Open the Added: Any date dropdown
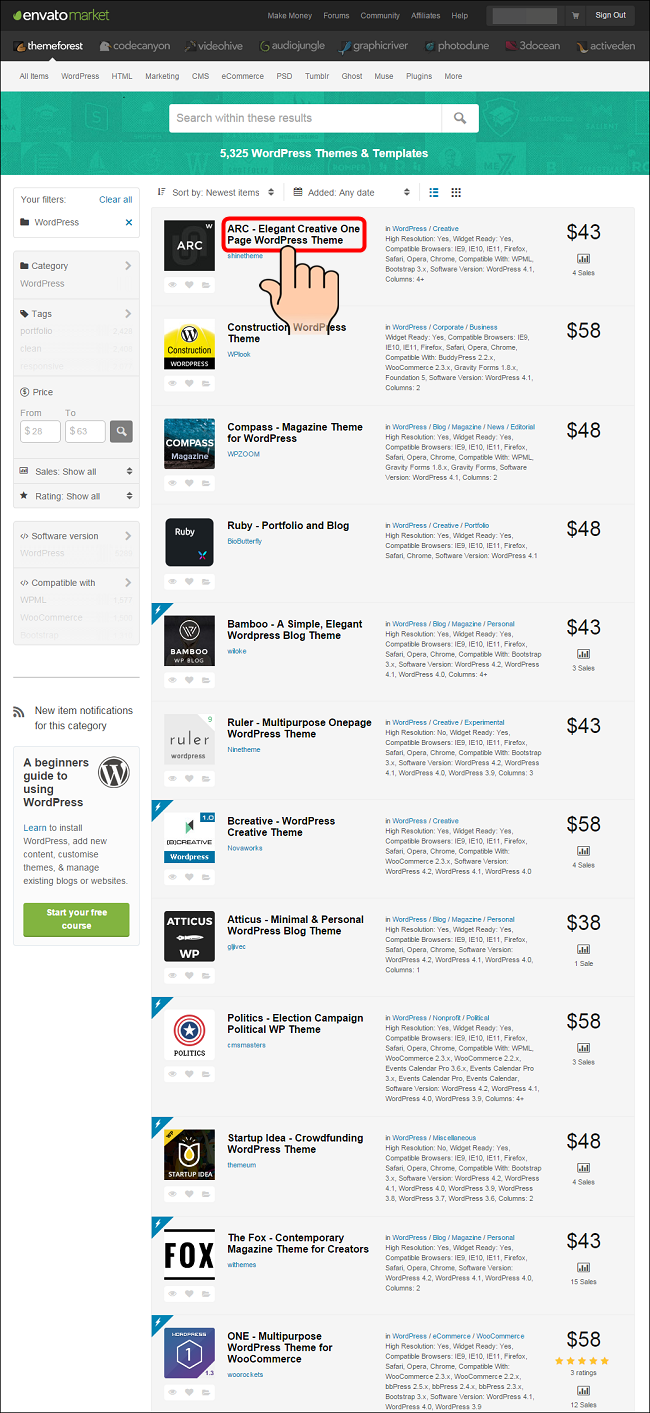This screenshot has height=1413, width=650. tap(352, 192)
